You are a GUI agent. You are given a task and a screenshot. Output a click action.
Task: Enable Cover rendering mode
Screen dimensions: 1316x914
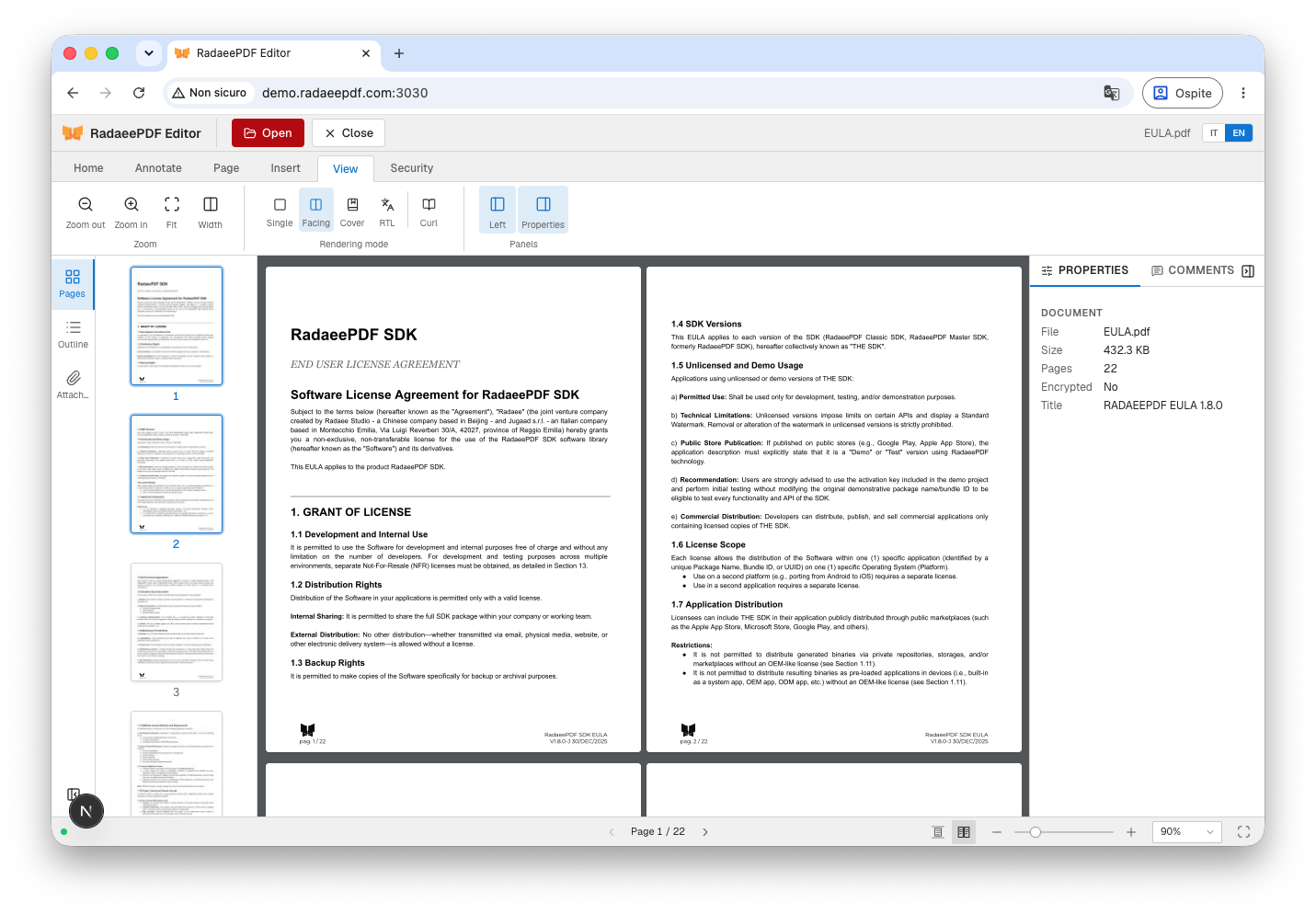(x=352, y=210)
